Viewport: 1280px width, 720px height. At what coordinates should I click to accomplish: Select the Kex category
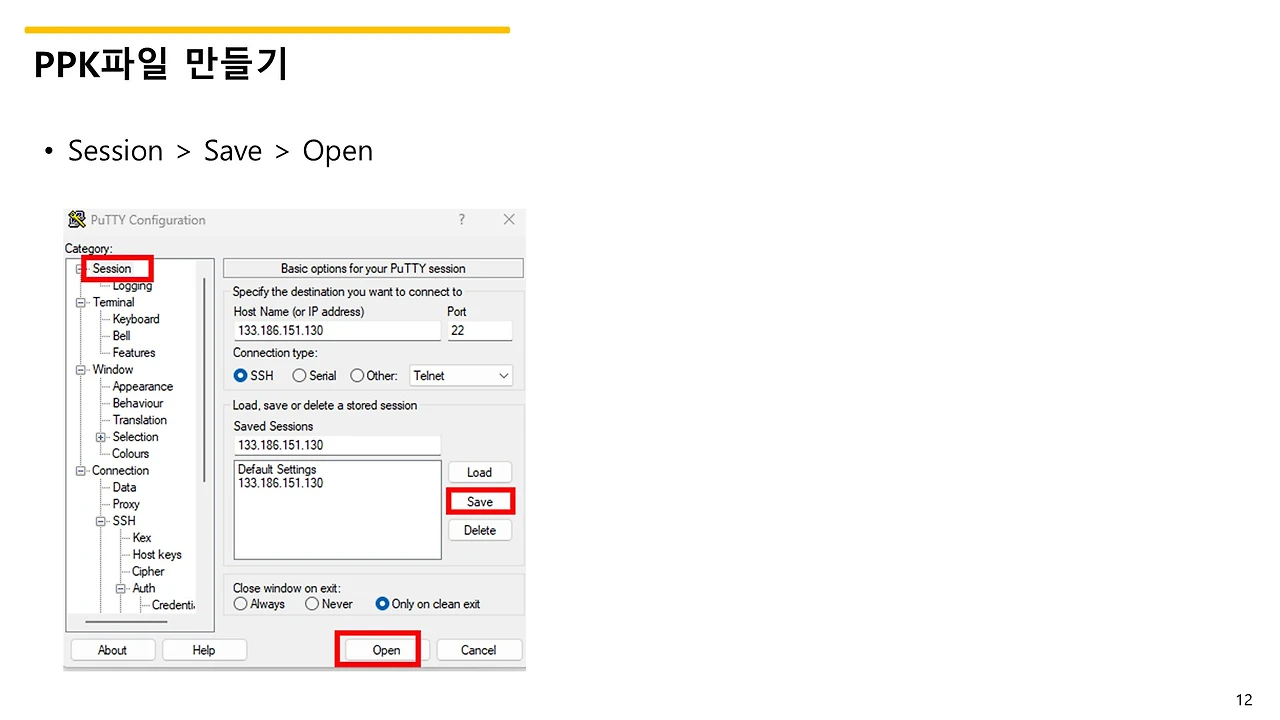tap(142, 538)
